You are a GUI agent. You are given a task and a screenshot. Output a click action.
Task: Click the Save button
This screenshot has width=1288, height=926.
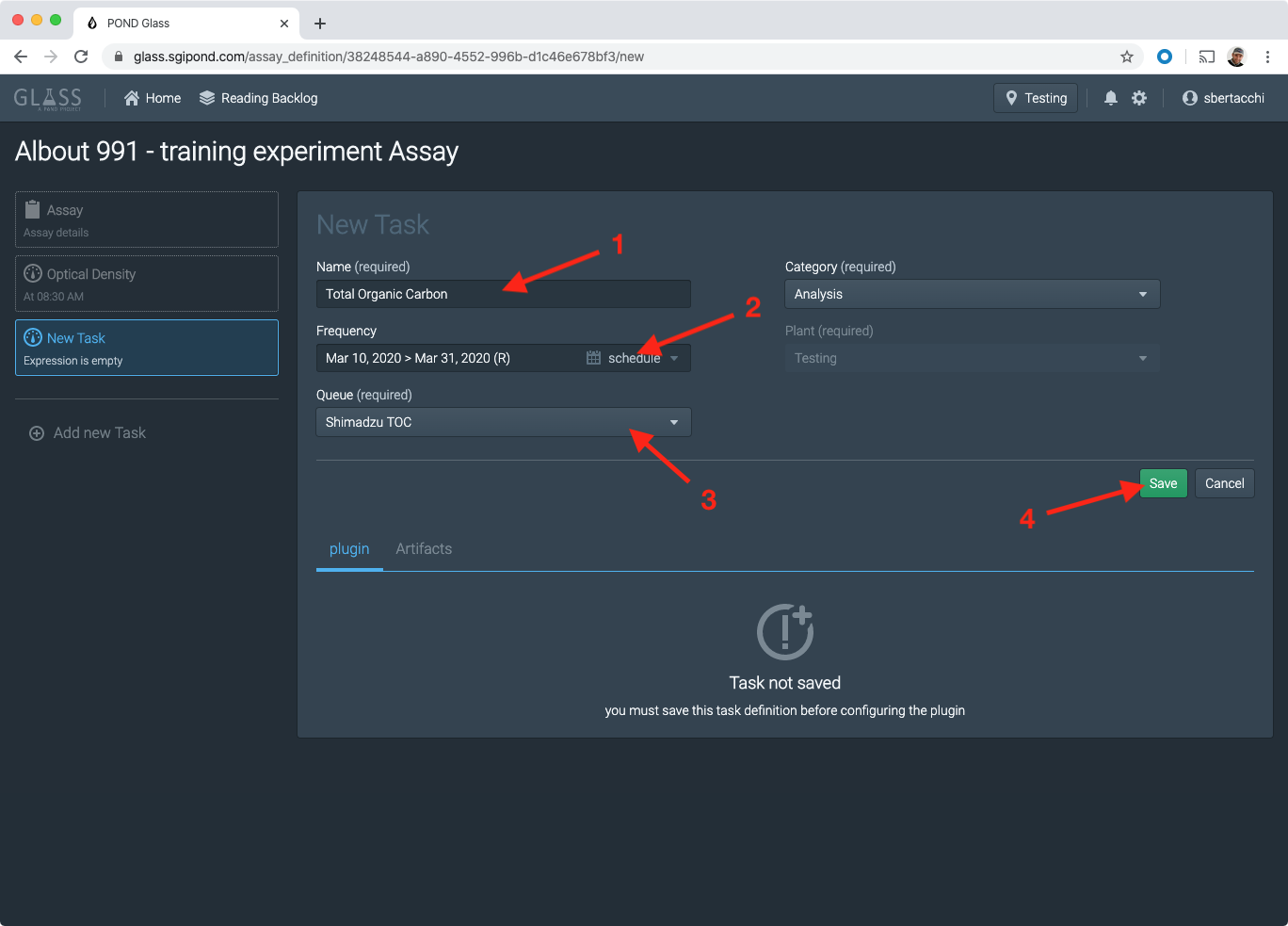(1163, 482)
